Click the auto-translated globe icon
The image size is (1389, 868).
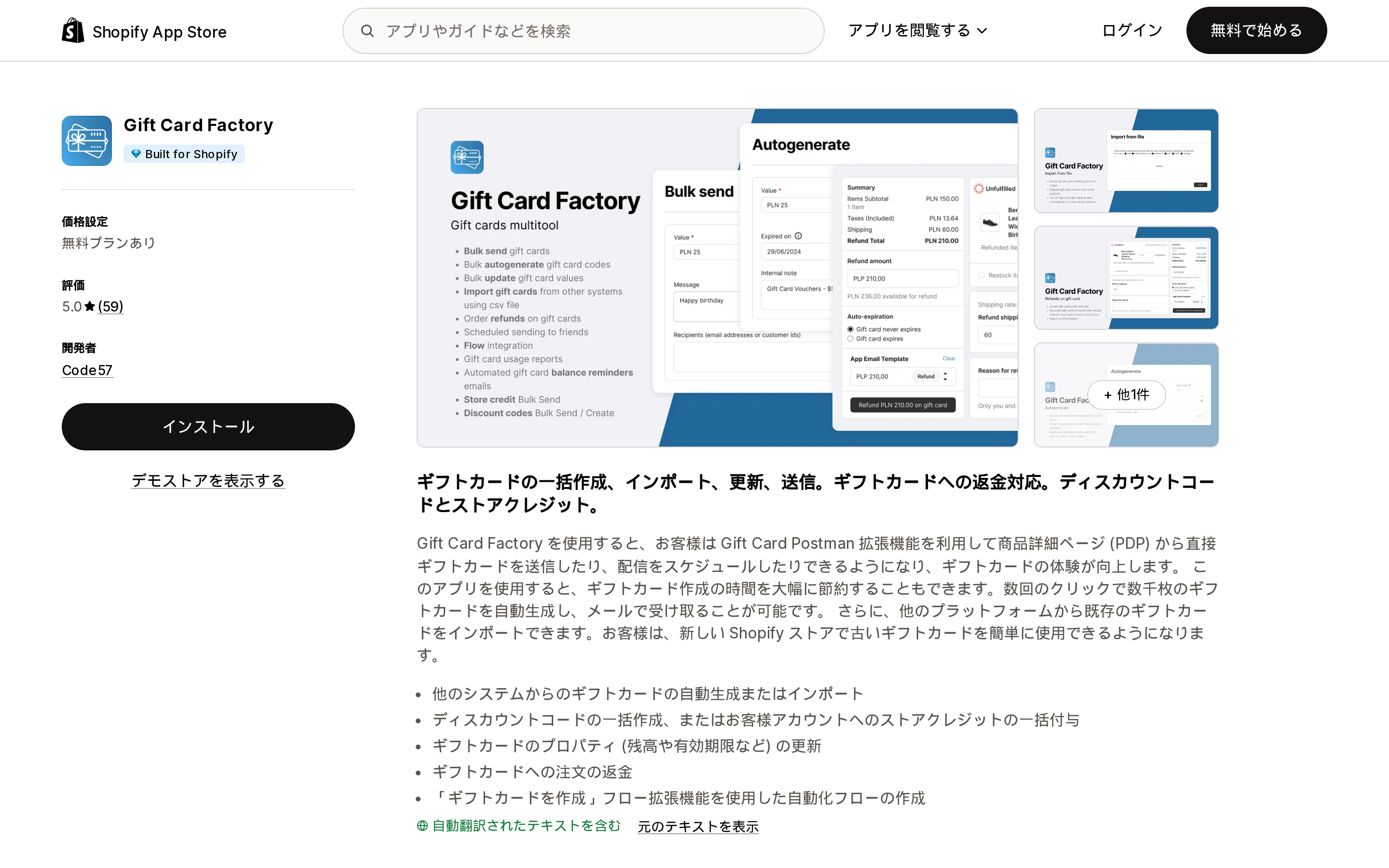coord(422,826)
